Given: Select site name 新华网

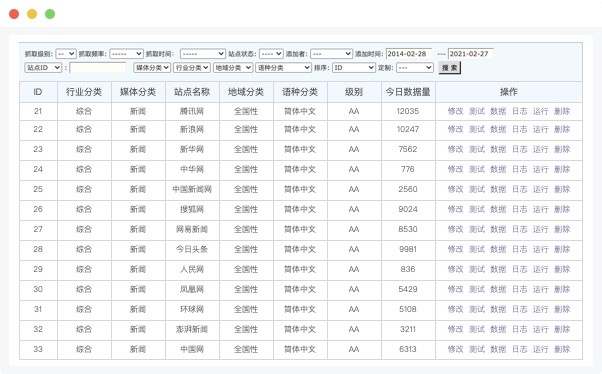Looking at the screenshot, I should (192, 149).
